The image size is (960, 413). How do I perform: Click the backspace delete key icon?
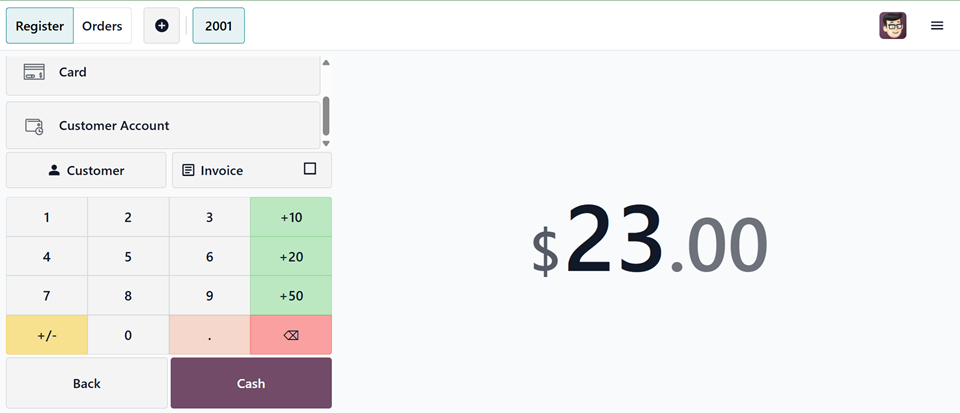(291, 335)
